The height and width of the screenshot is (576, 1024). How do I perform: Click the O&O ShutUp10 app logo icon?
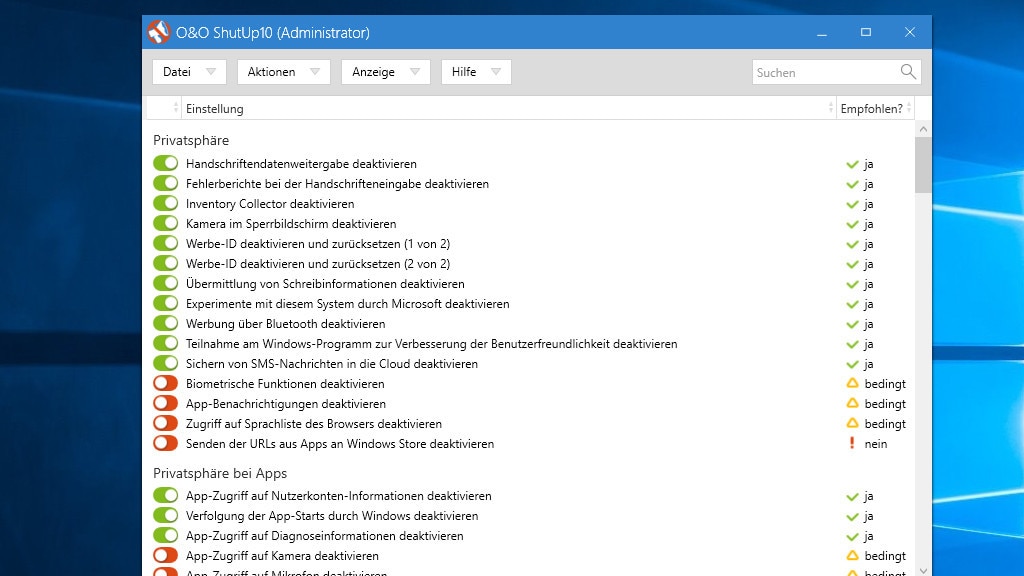(158, 32)
